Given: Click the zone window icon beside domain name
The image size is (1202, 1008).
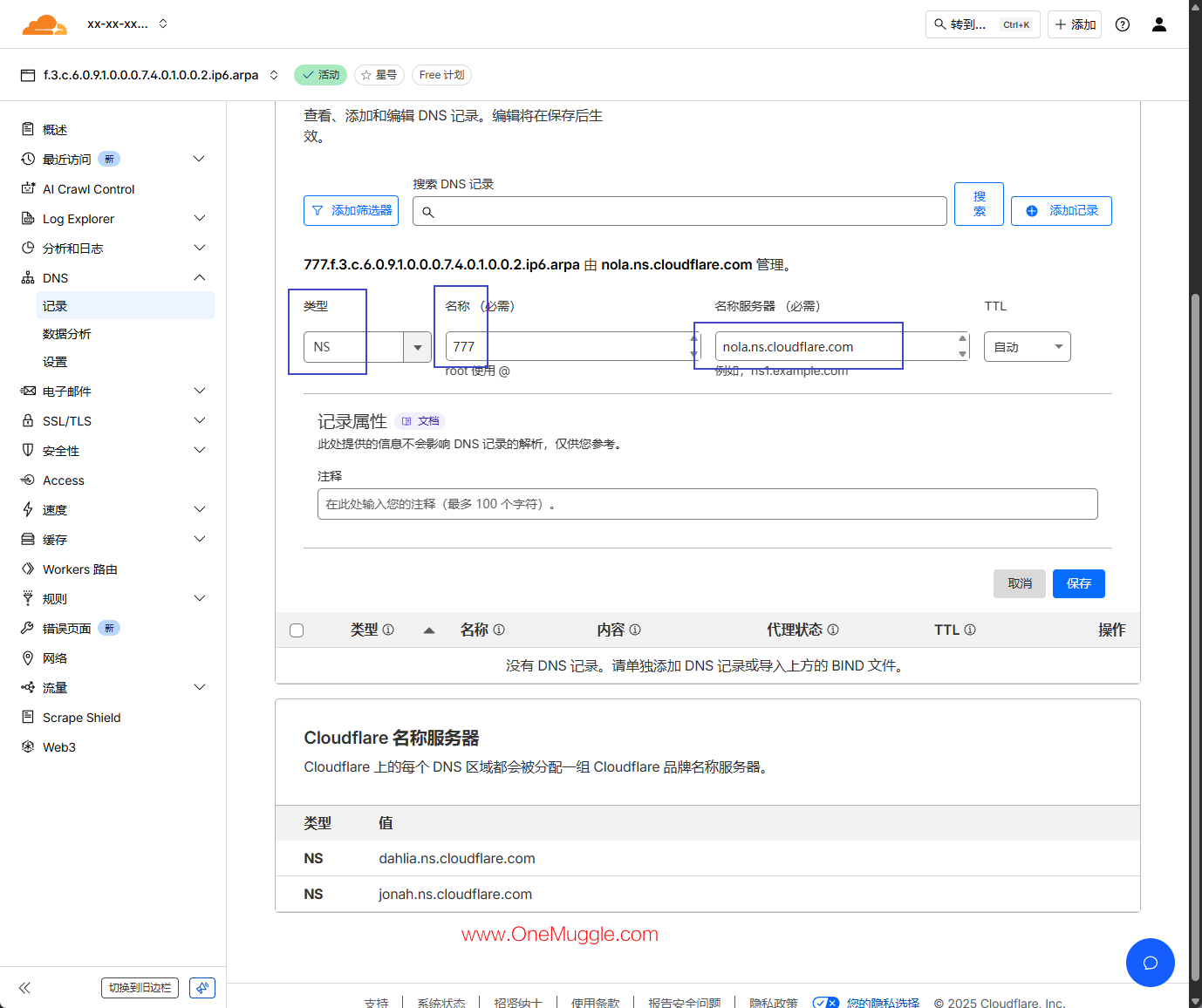Looking at the screenshot, I should (x=28, y=75).
